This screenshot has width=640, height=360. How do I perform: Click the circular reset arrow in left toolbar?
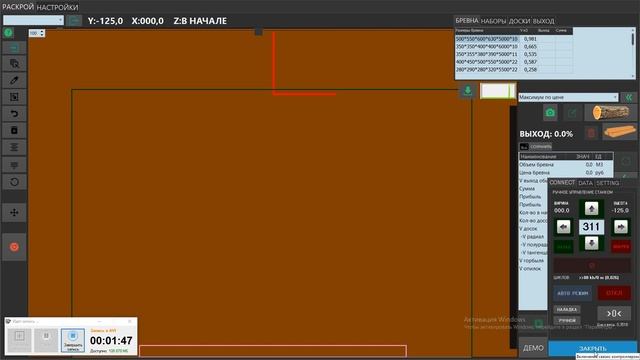(14, 182)
